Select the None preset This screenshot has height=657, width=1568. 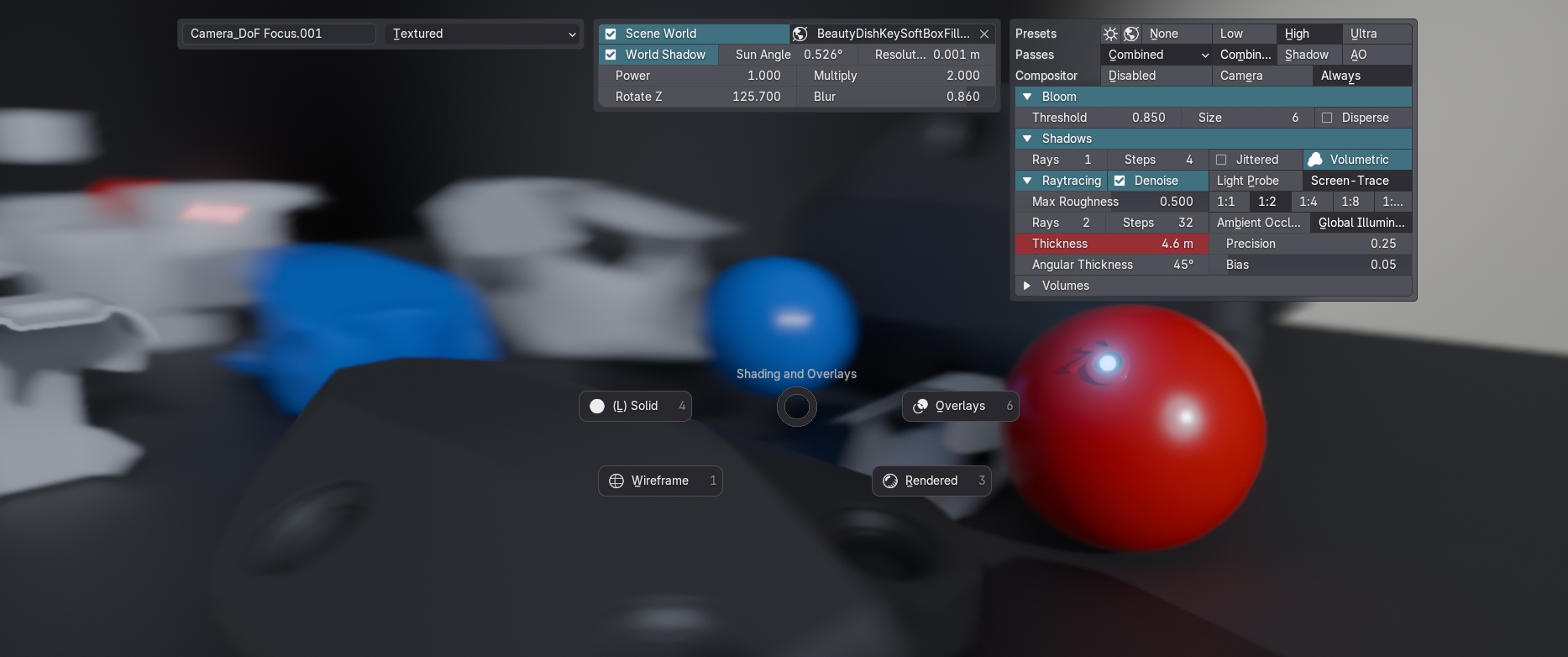[x=1177, y=34]
